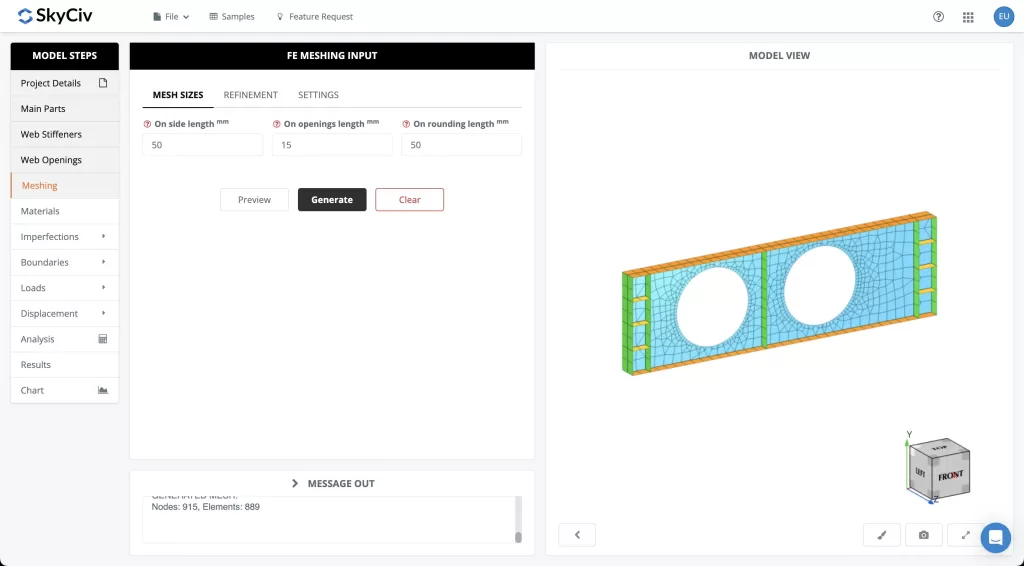Open the chat support bubble
This screenshot has height=566, width=1024.
point(995,537)
